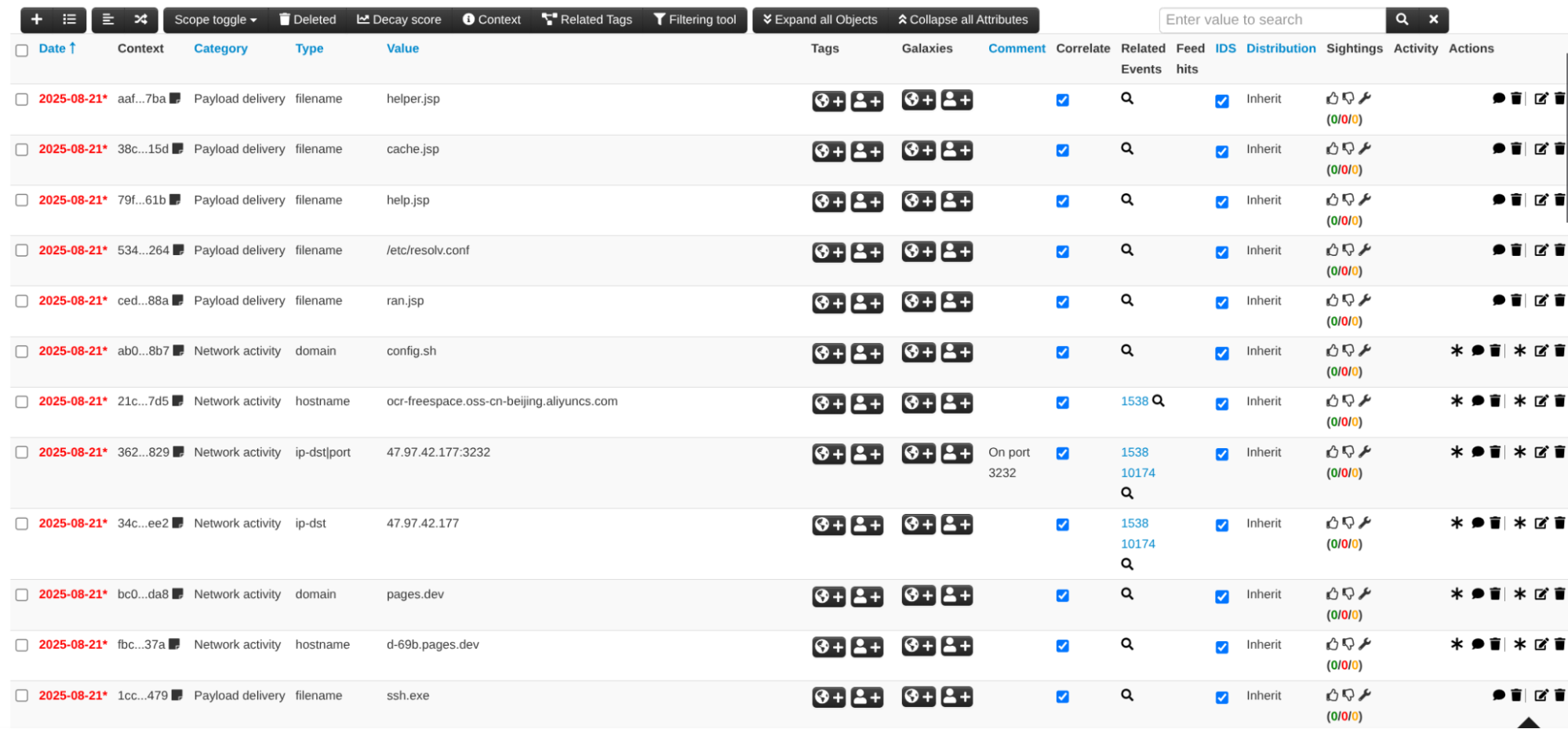This screenshot has width=1568, height=729.
Task: Click the edit icon for /etc/resolv.conf row
Action: click(1541, 250)
